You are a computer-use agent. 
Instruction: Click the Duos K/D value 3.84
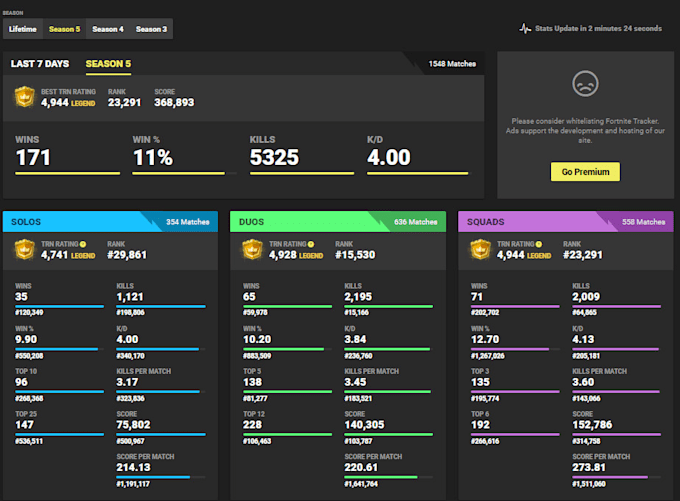coord(355,339)
